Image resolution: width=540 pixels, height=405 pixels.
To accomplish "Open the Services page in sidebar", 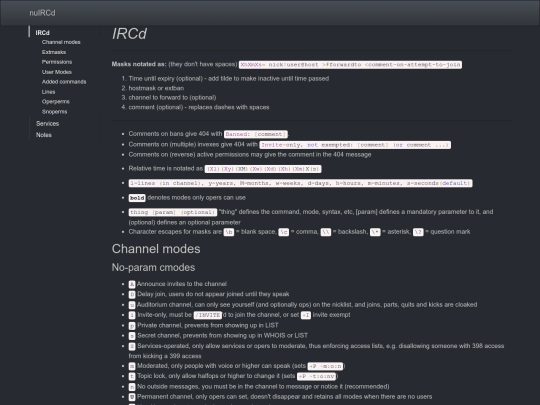I will pos(48,123).
